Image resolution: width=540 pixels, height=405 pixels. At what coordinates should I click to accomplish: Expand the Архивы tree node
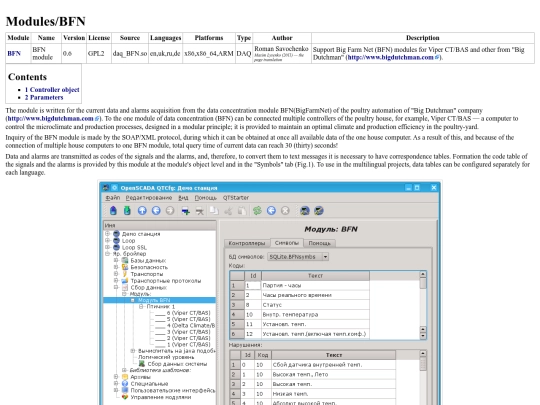[x=116, y=377]
